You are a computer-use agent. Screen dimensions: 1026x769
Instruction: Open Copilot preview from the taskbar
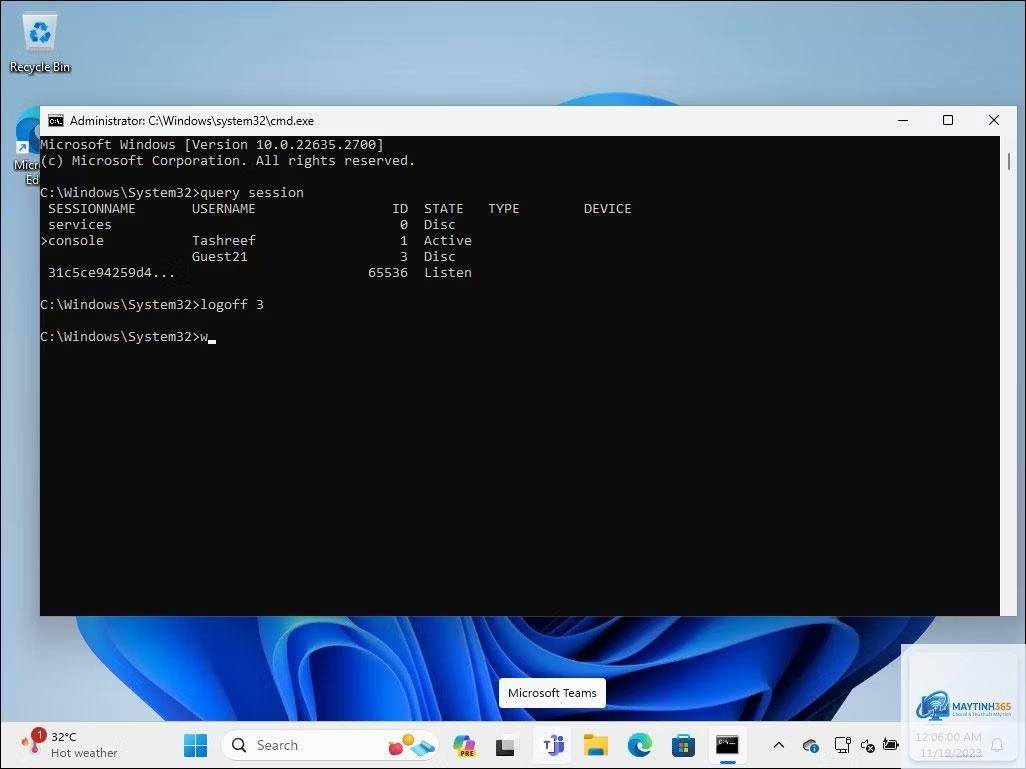[464, 745]
